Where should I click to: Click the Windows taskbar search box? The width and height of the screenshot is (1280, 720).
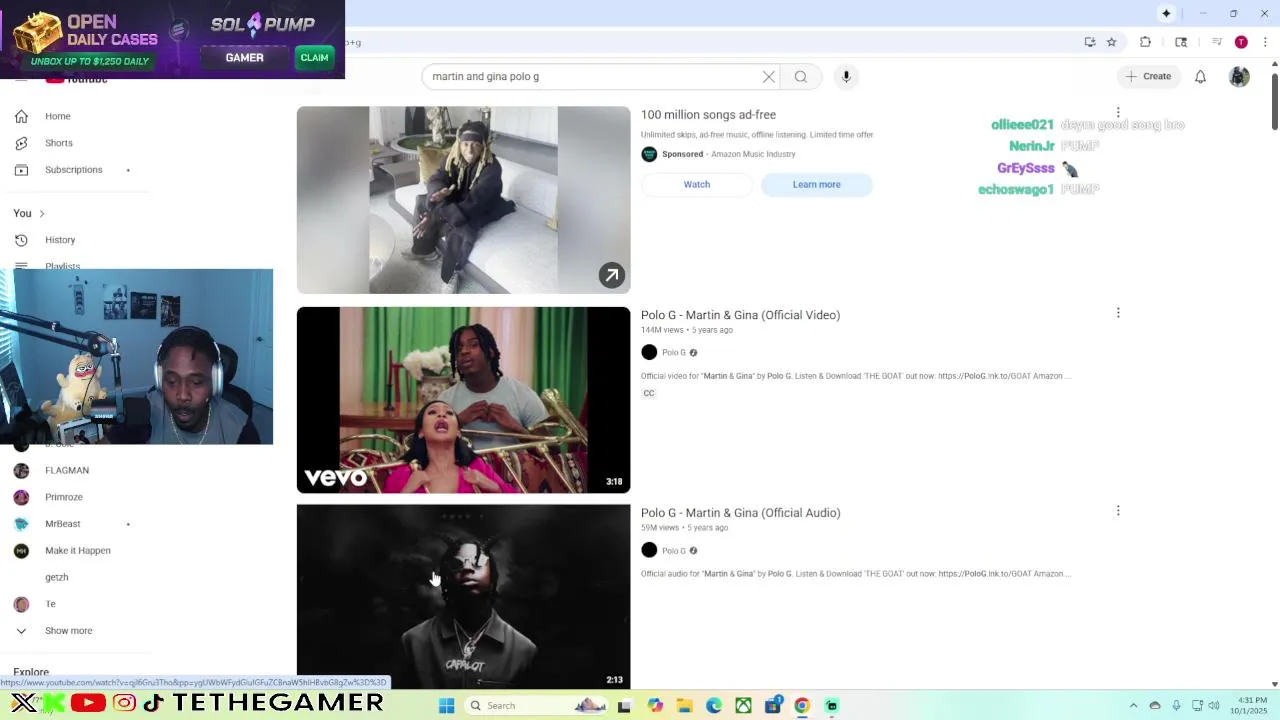tap(538, 706)
